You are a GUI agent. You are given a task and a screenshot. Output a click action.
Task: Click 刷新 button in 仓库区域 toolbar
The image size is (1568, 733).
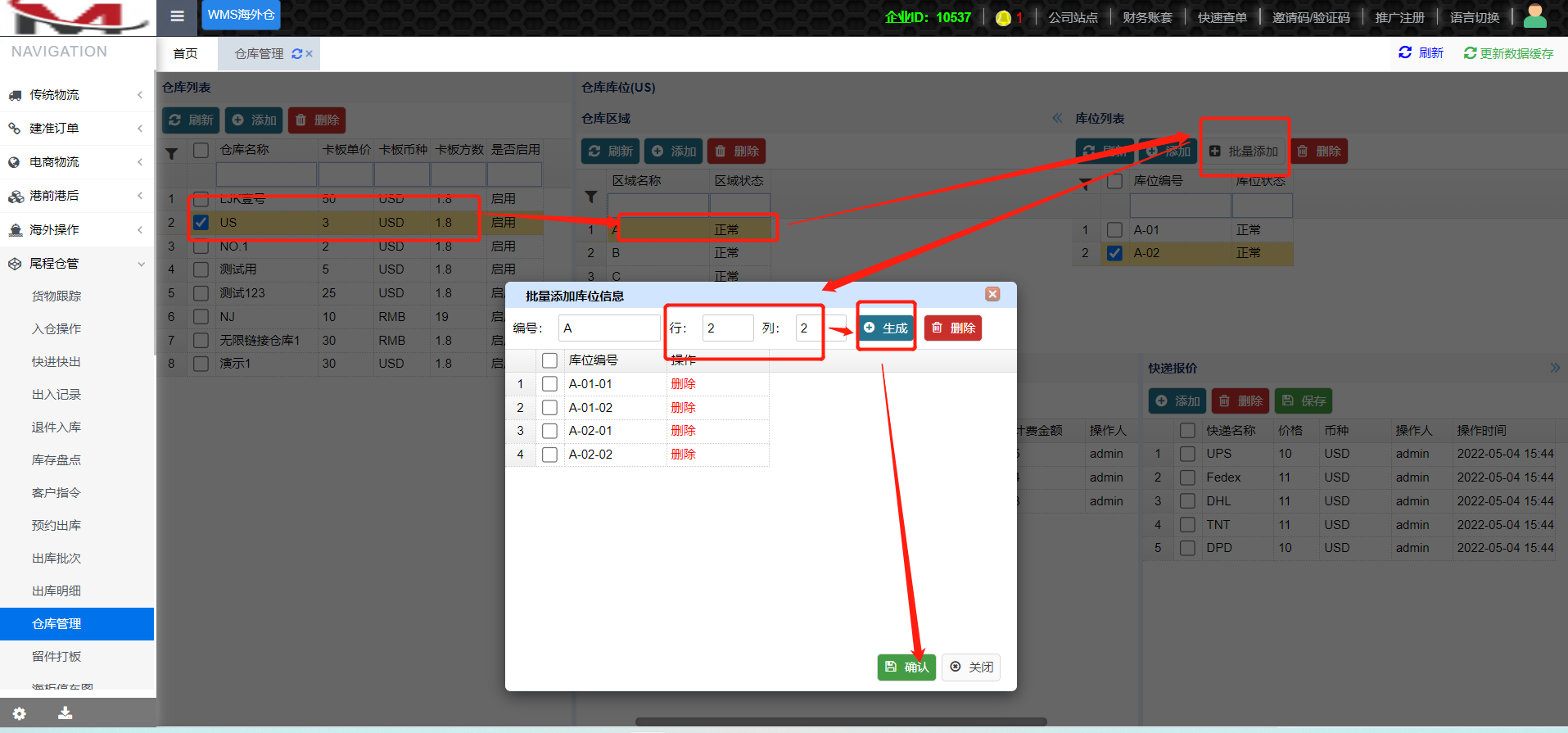610,152
